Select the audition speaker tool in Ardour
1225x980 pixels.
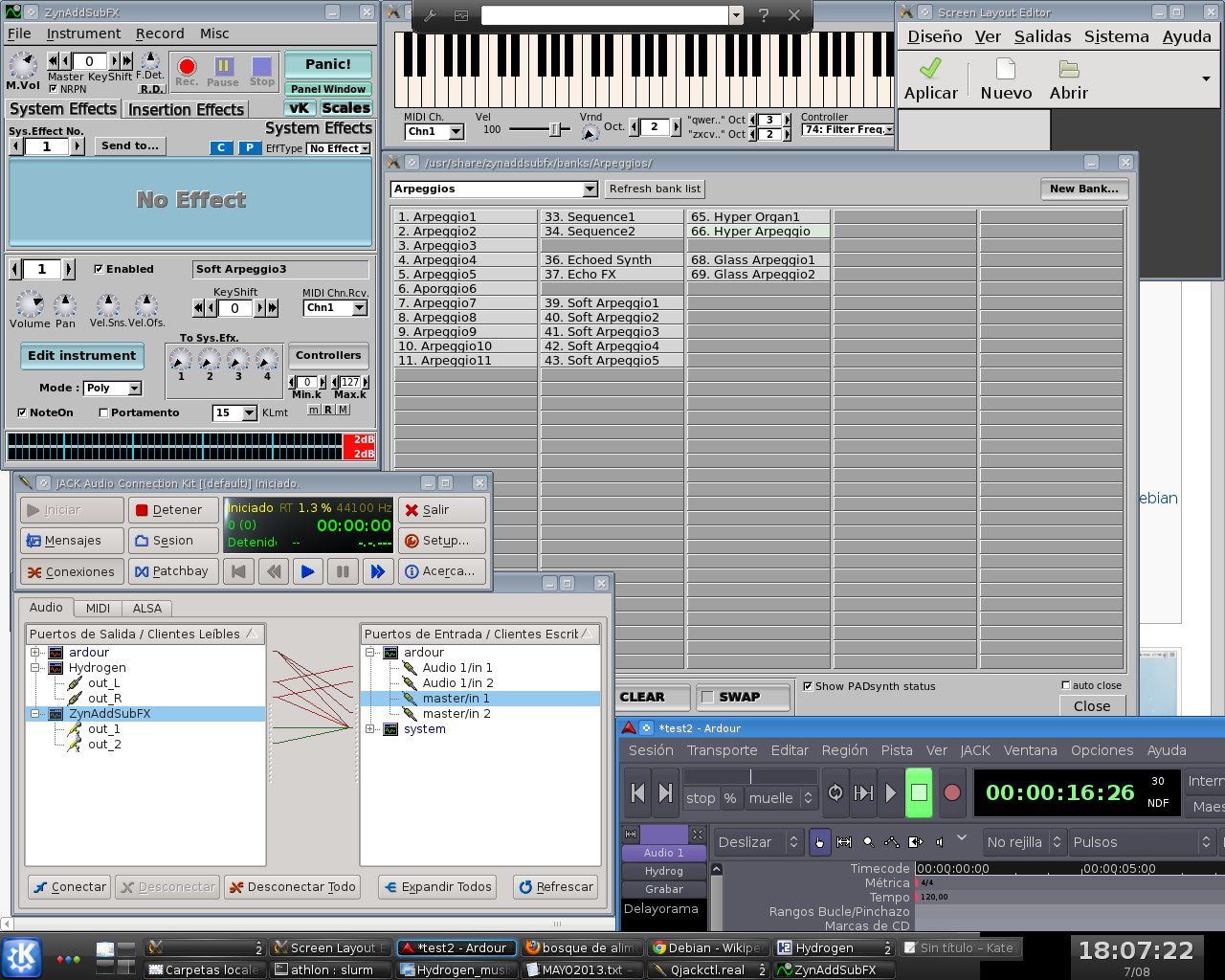coord(940,842)
